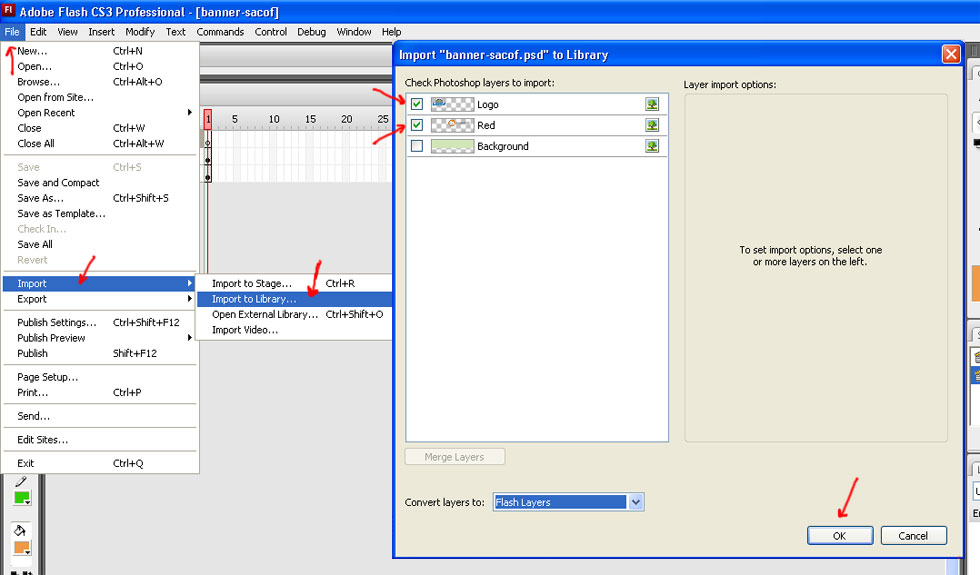Click the image icon beside Red layer
Viewport: 980px width, 575px height.
652,125
